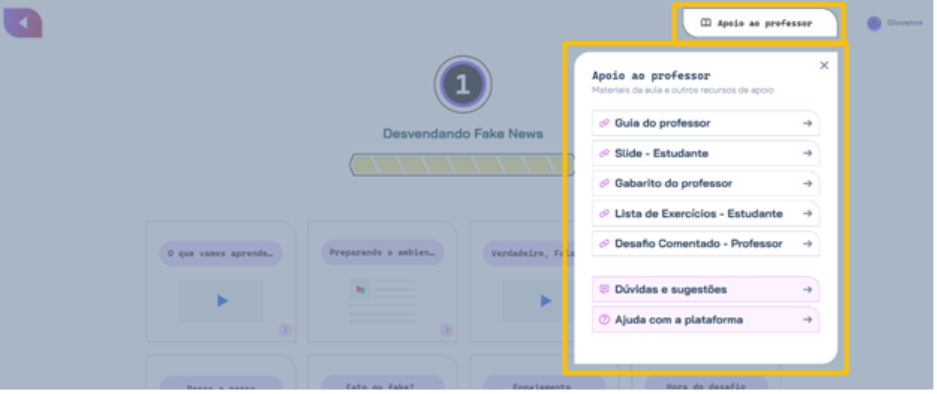Click the arrow on Dúvidas e sugestões row
The image size is (937, 394).
pos(807,289)
